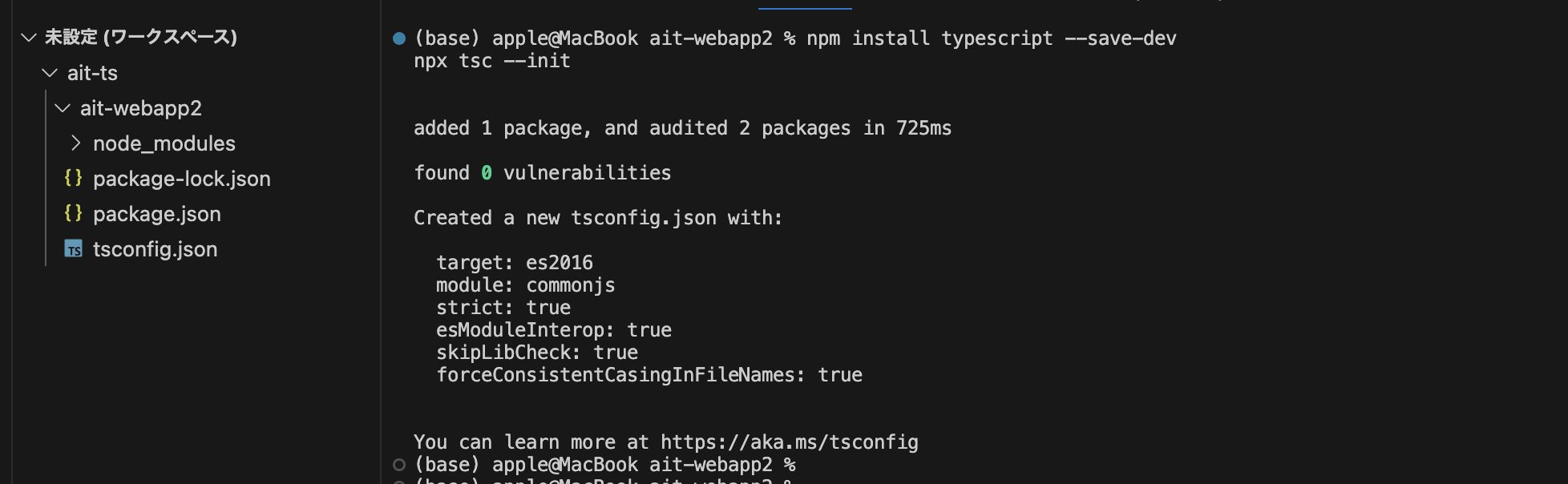Click the gray command circle at the last prompt
The image size is (1568, 484).
point(398,463)
